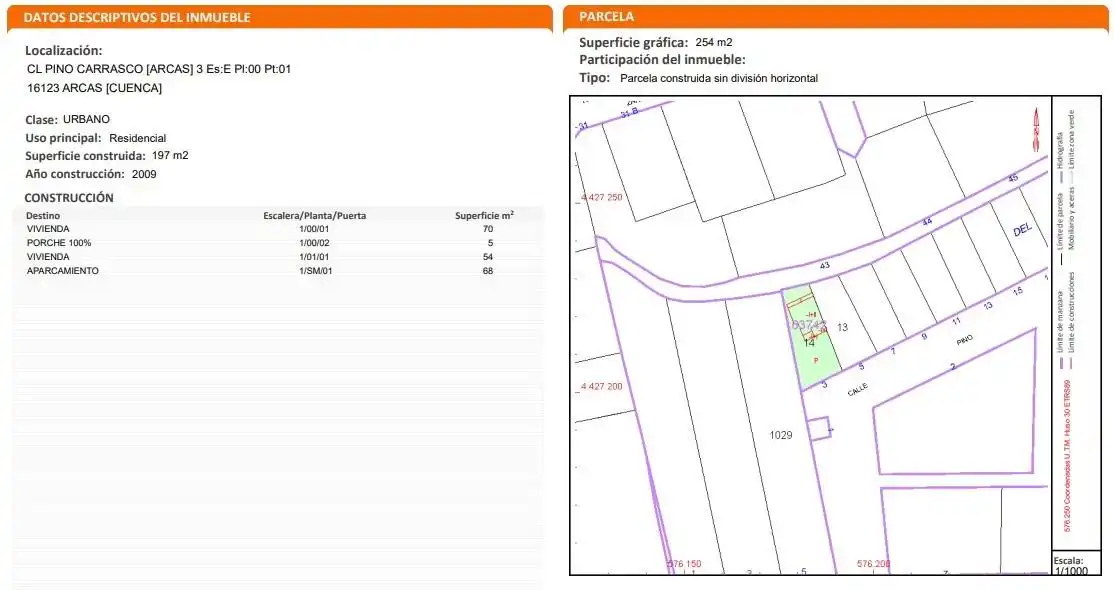1114x590 pixels.
Task: Click the "576.200" coordinate label
Action: point(874,564)
